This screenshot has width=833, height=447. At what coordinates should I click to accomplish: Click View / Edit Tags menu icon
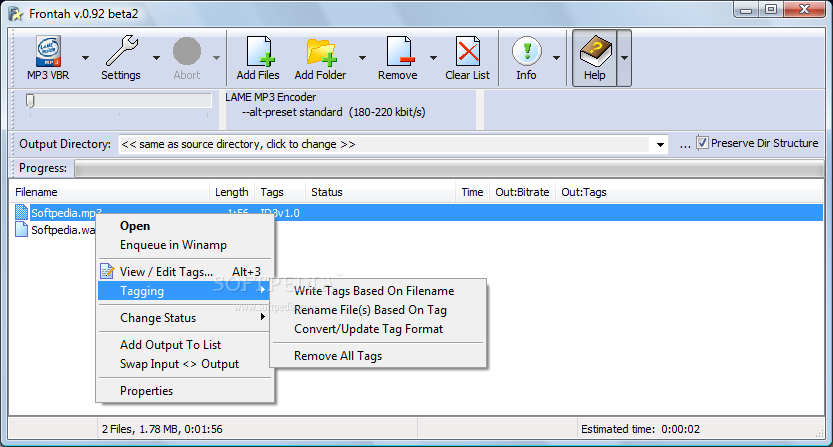(107, 271)
